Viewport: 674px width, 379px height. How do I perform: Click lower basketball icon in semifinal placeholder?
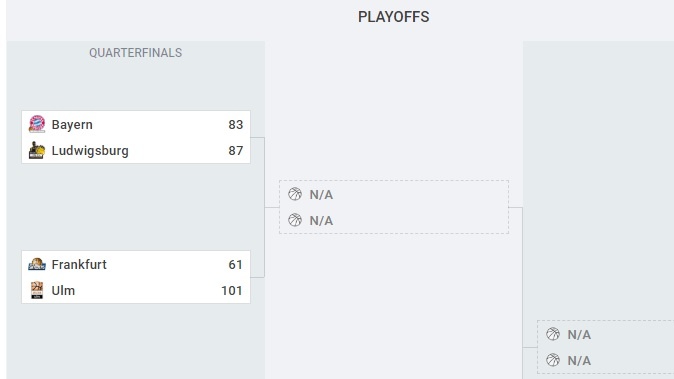pos(295,220)
